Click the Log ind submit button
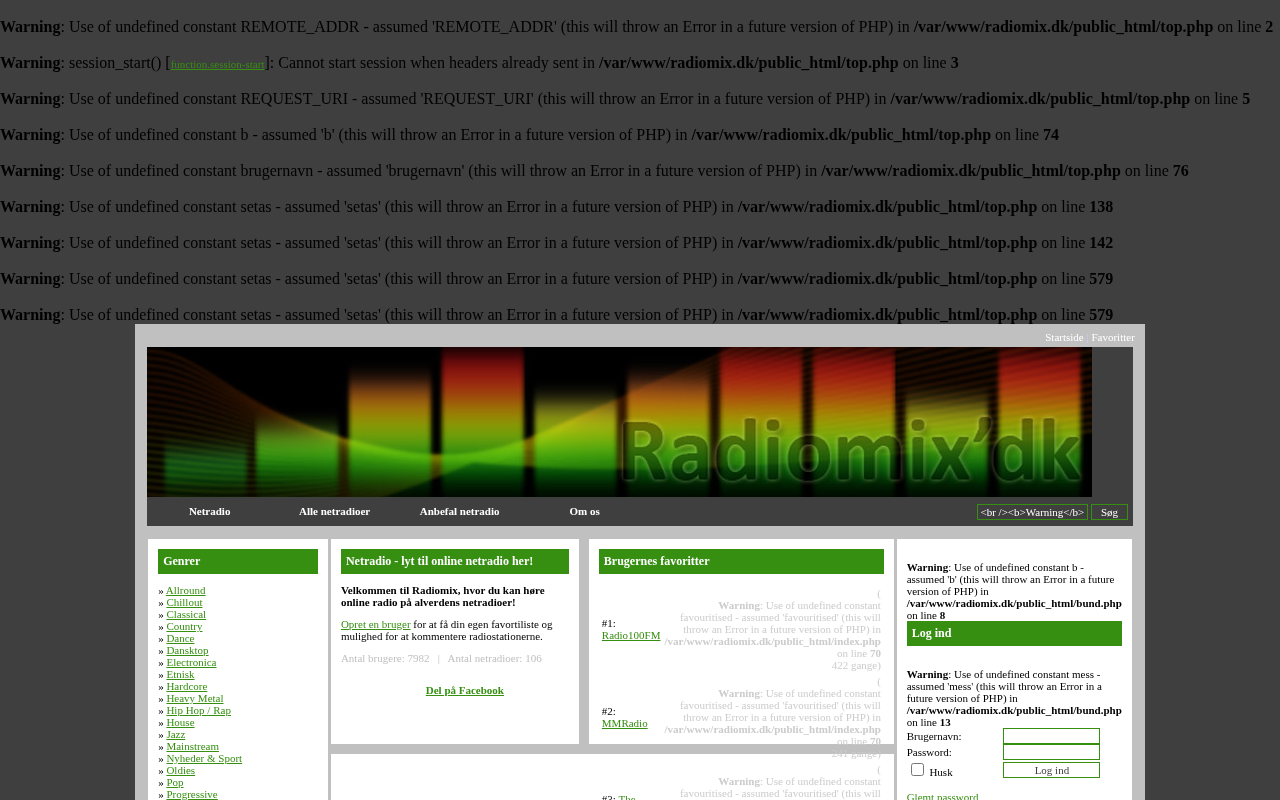Screen dimensions: 1280x800 coord(1051,770)
